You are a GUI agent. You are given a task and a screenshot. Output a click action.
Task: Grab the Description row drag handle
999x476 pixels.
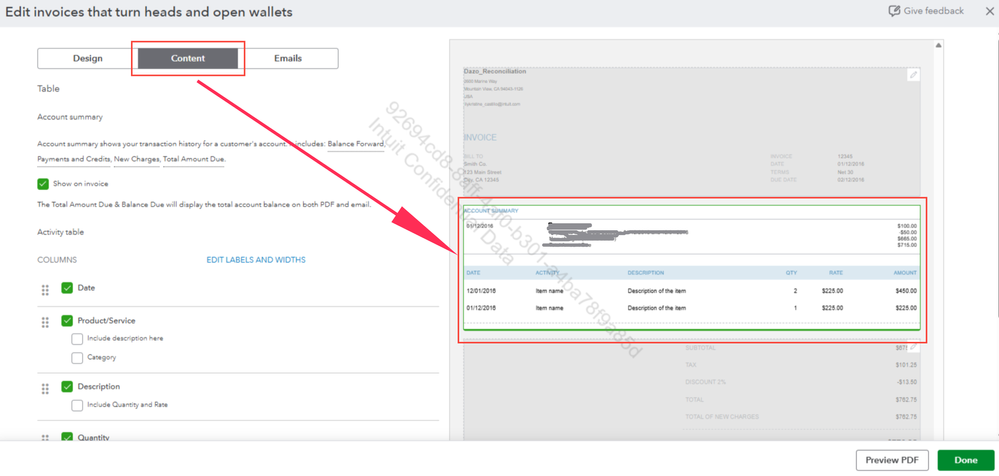(x=45, y=388)
